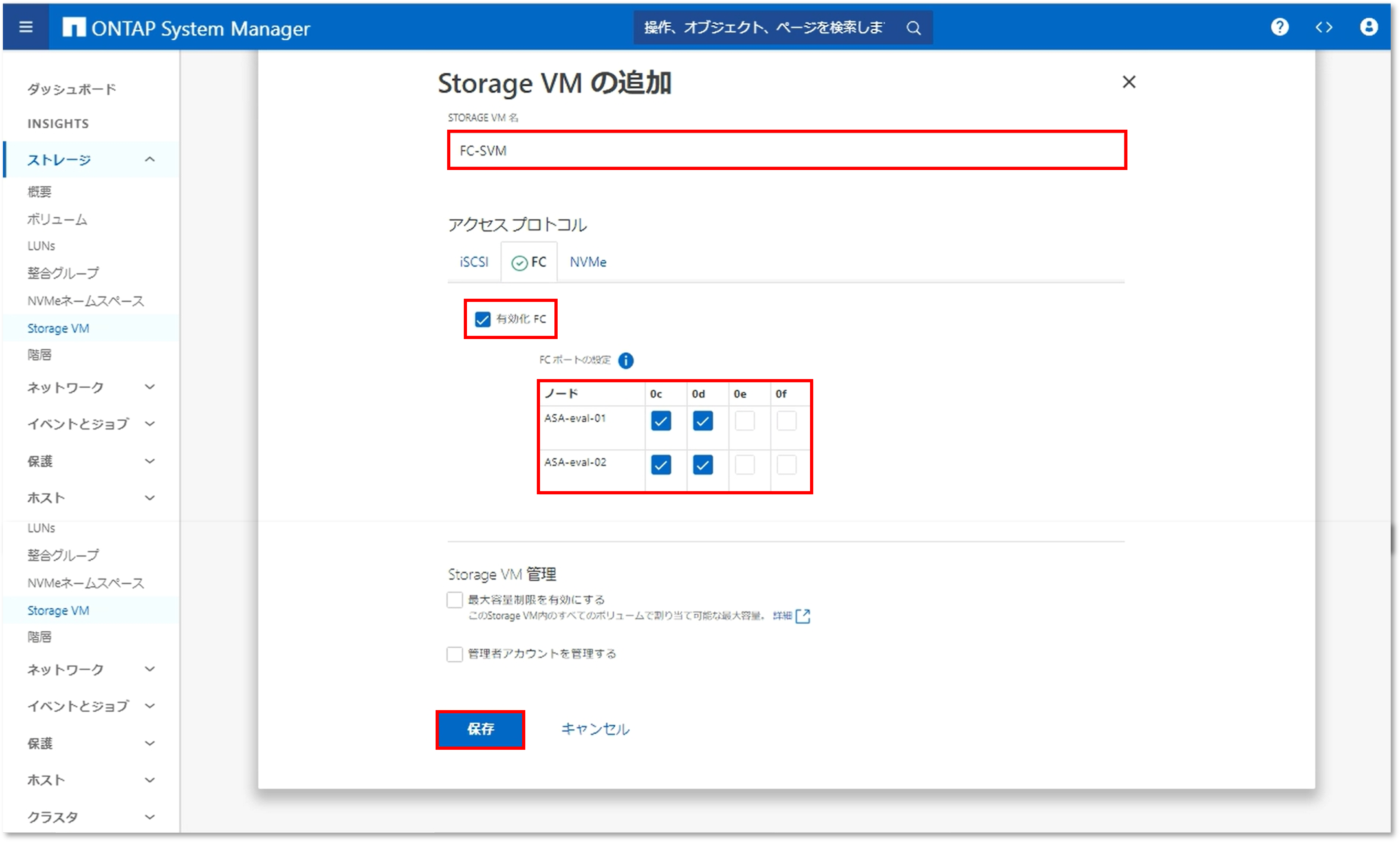Image resolution: width=1400 pixels, height=842 pixels.
Task: Open the user account icon
Action: 1368,27
